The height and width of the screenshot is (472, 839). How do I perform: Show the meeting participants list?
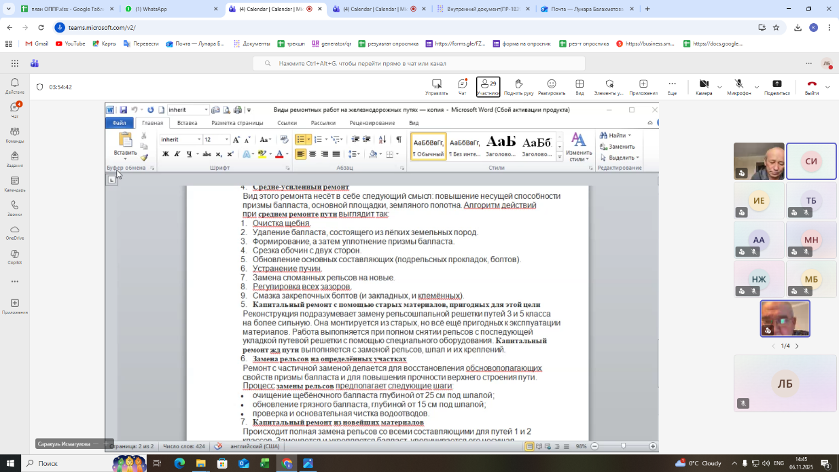[x=488, y=87]
